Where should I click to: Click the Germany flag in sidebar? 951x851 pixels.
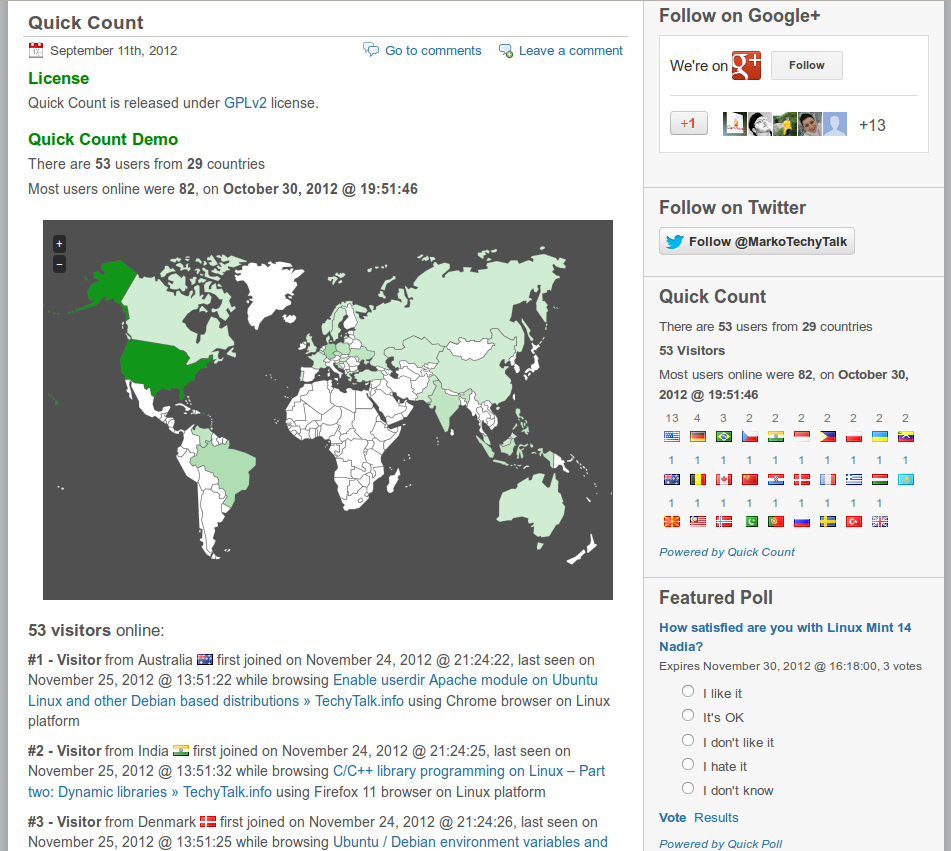698,437
